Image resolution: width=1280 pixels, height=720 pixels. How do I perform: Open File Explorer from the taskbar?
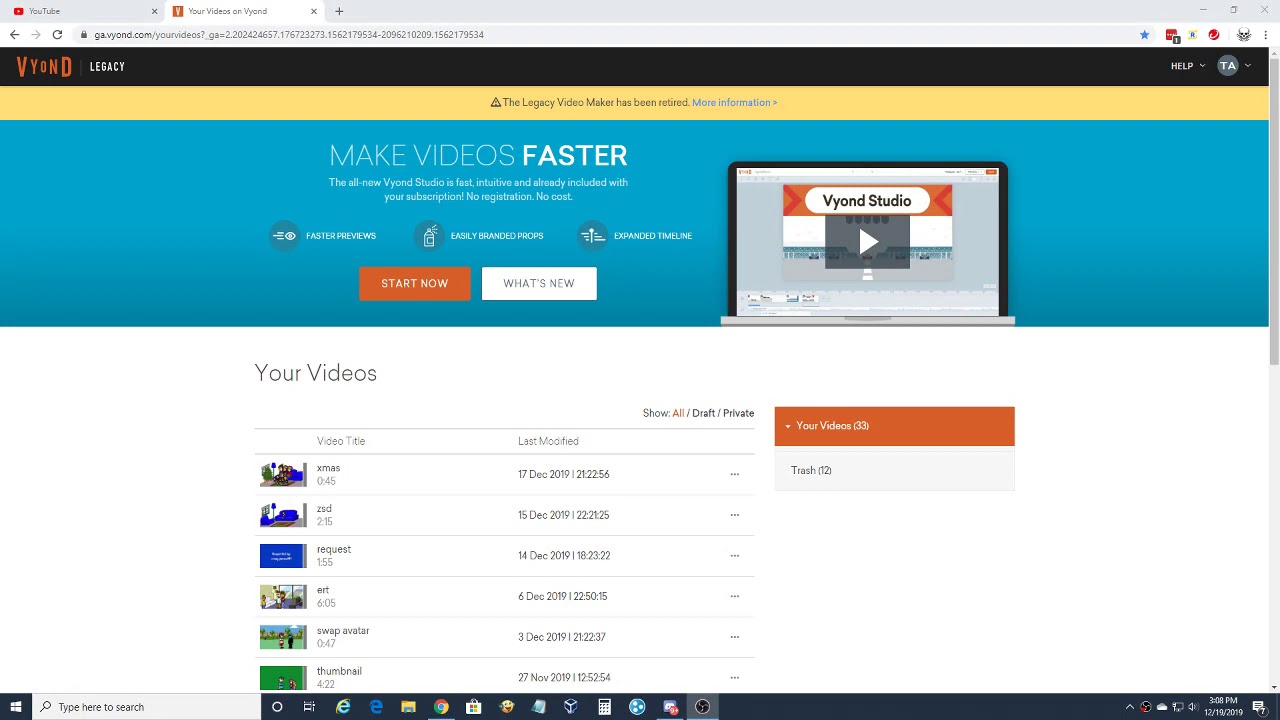pyautogui.click(x=408, y=707)
